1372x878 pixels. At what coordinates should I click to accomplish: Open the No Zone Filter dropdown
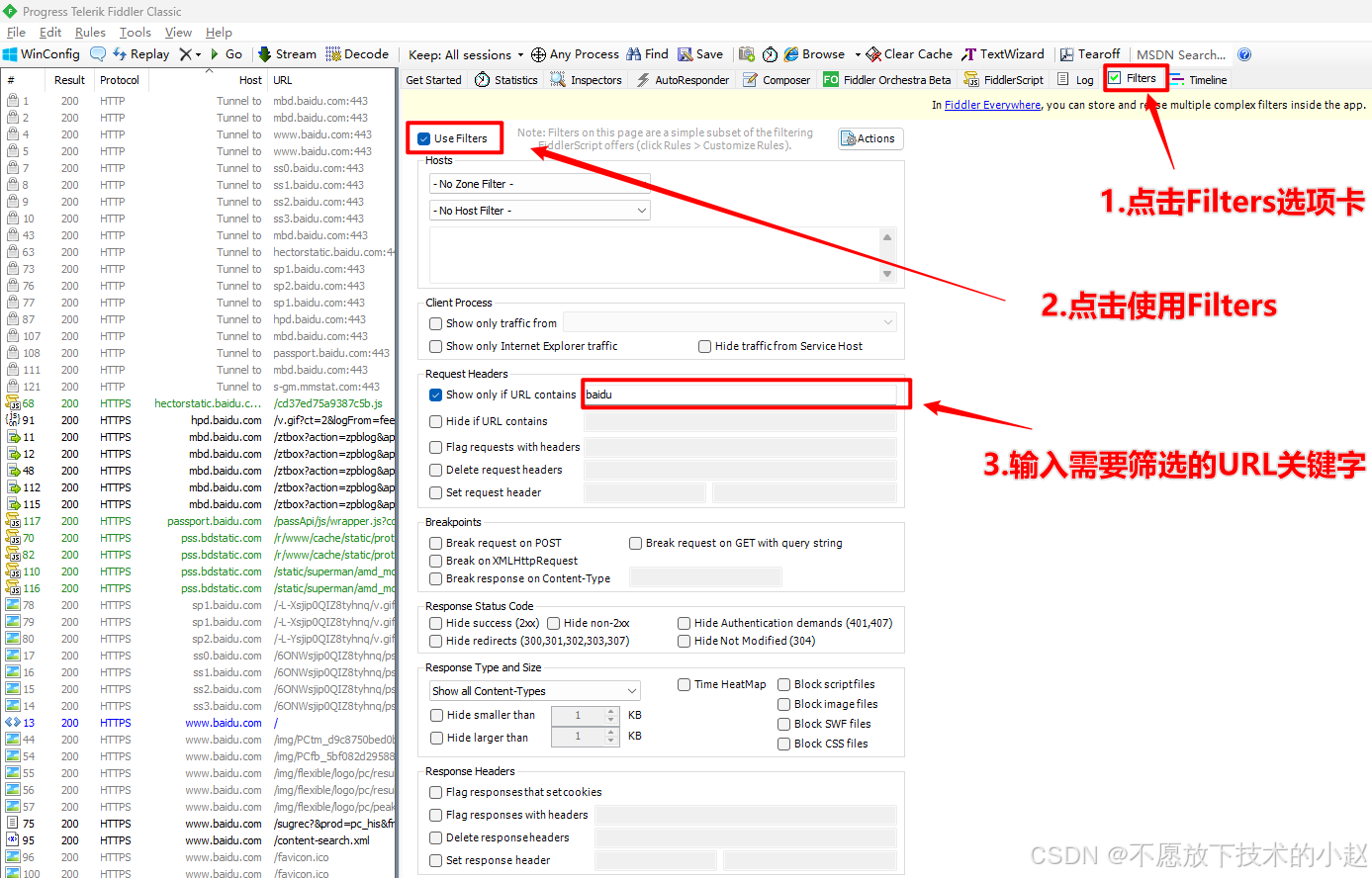click(540, 184)
